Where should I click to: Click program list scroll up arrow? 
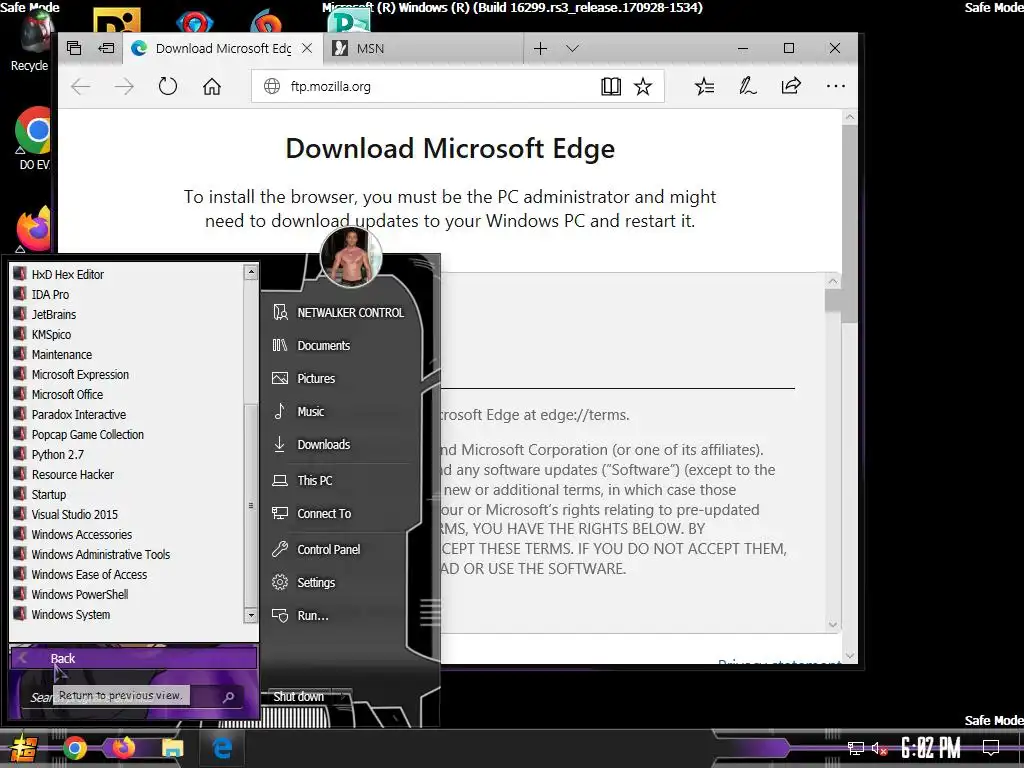click(251, 272)
